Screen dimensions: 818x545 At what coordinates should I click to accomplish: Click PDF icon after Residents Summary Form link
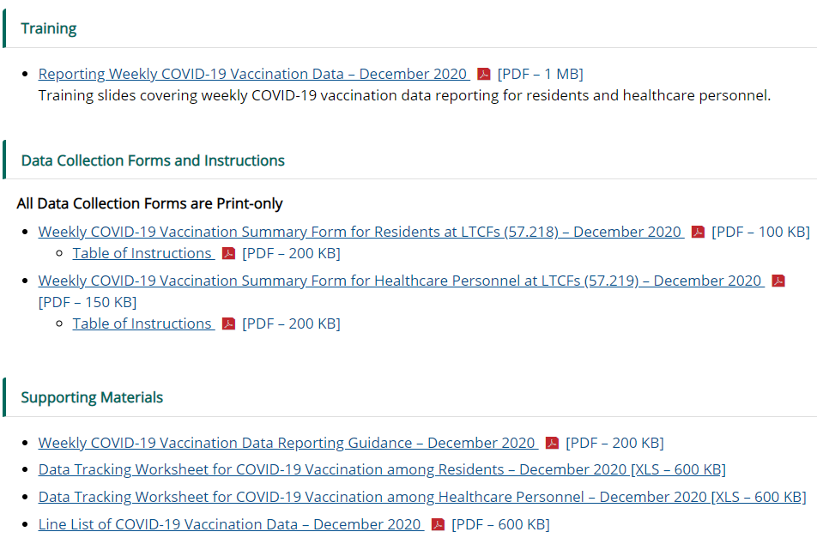[698, 232]
